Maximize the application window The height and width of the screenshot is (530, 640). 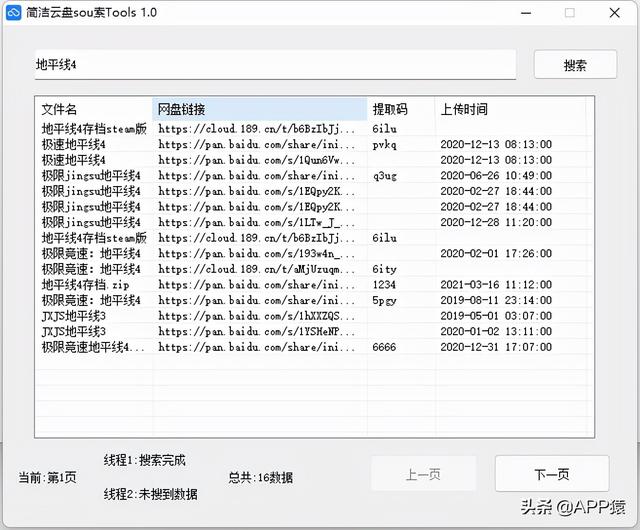pyautogui.click(x=569, y=14)
